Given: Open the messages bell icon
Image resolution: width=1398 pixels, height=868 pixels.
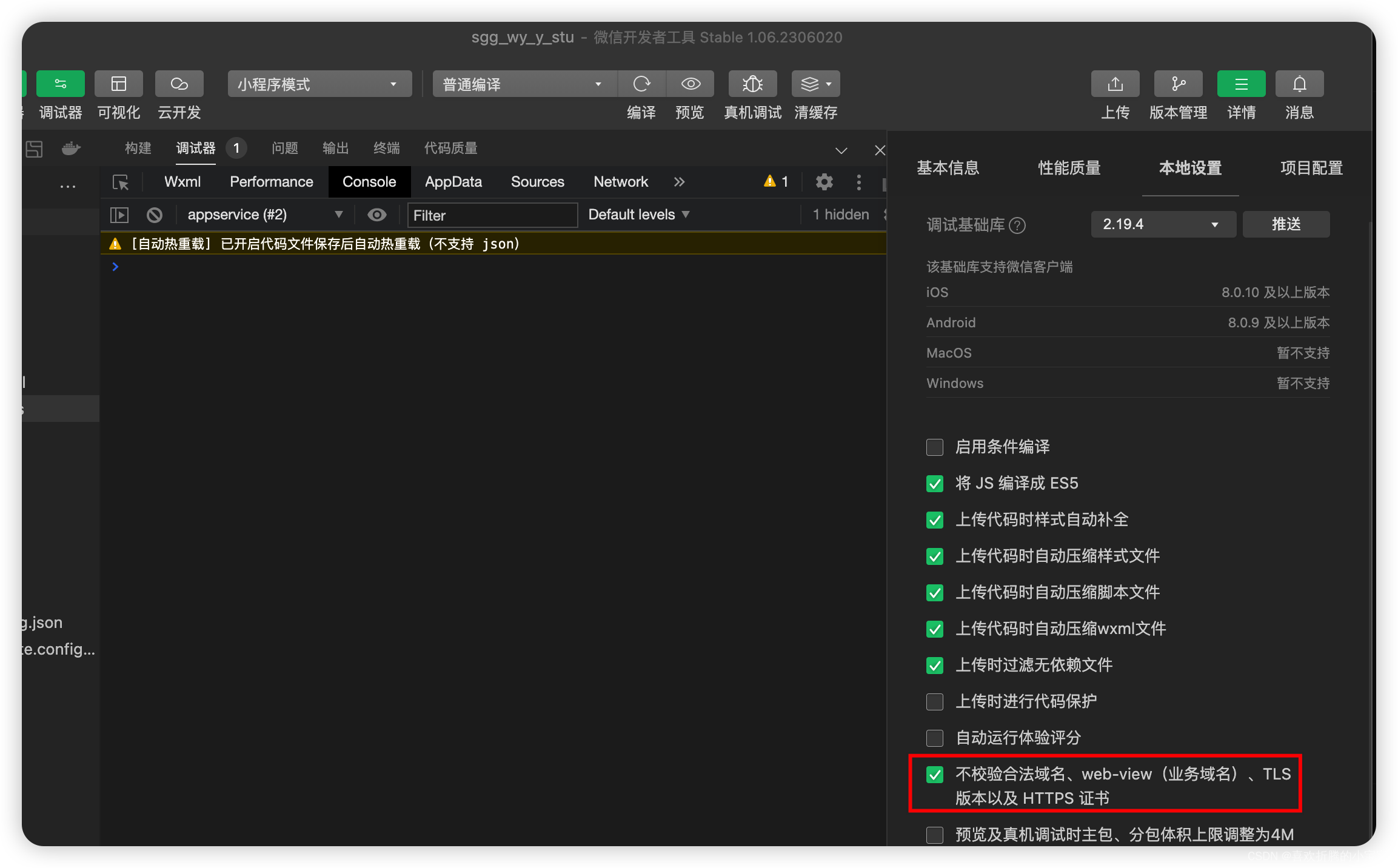Looking at the screenshot, I should point(1299,84).
